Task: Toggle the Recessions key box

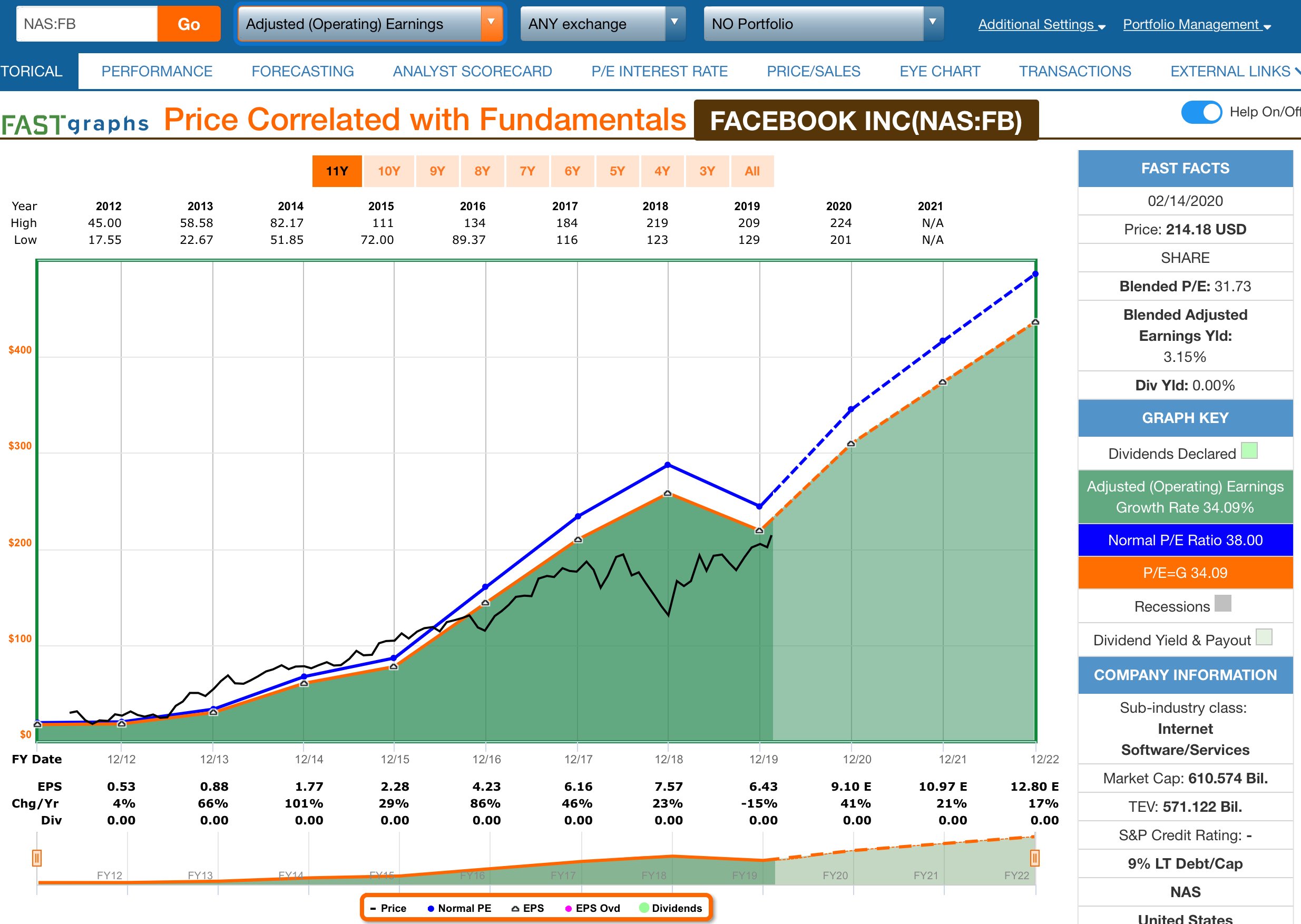Action: [1222, 603]
